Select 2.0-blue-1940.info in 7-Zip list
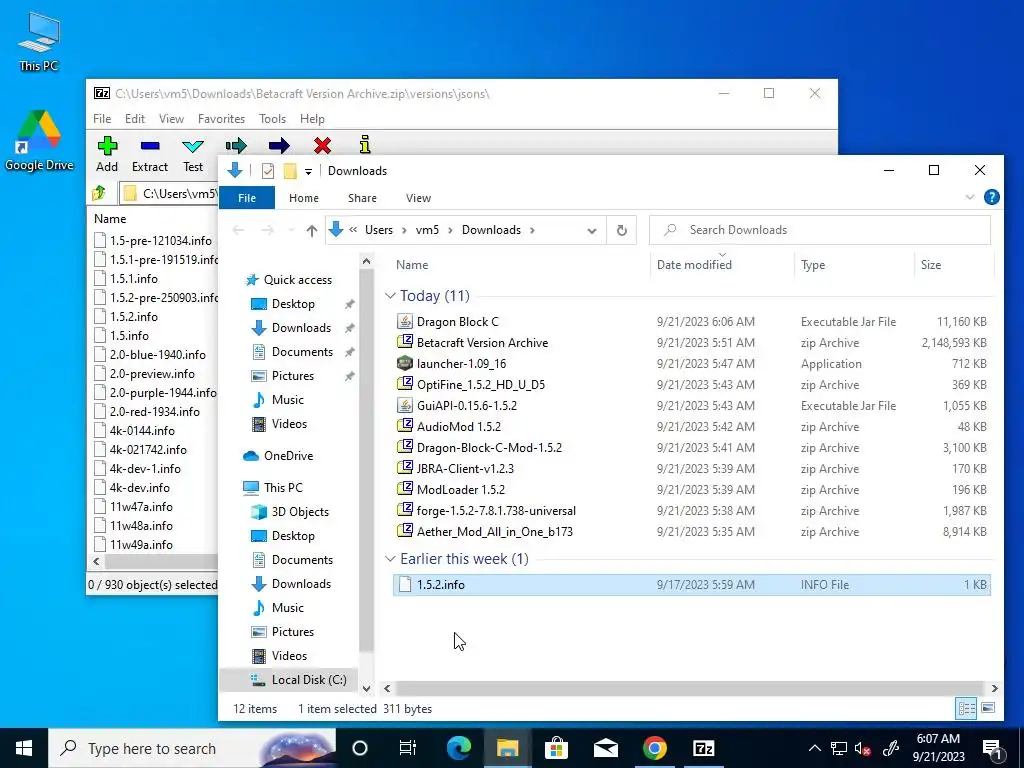 [x=157, y=355]
